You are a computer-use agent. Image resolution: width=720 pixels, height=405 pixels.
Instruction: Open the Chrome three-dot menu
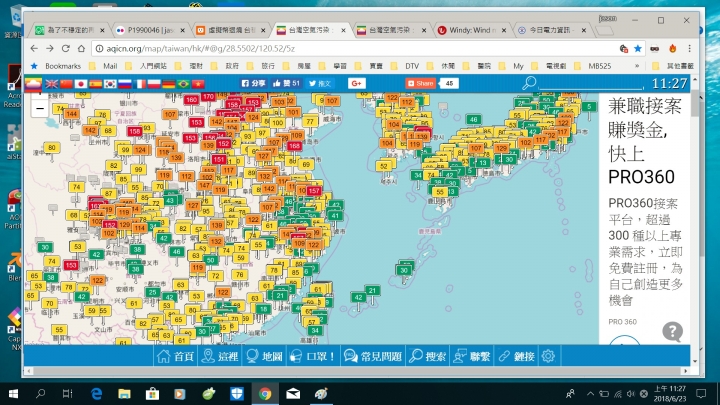689,48
